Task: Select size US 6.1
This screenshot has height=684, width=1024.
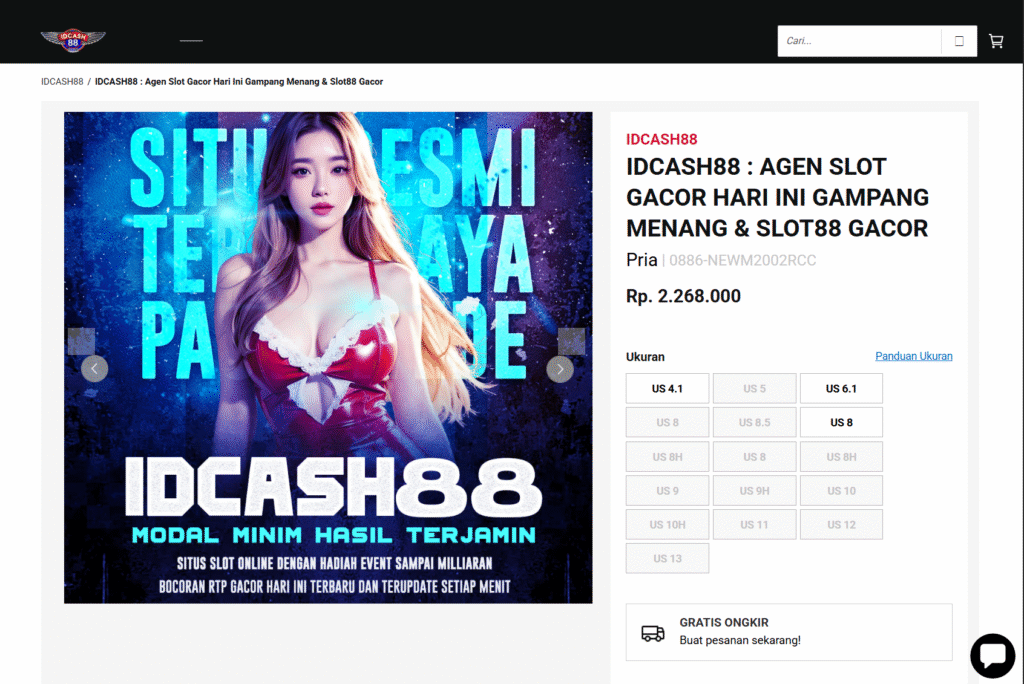Action: (841, 388)
